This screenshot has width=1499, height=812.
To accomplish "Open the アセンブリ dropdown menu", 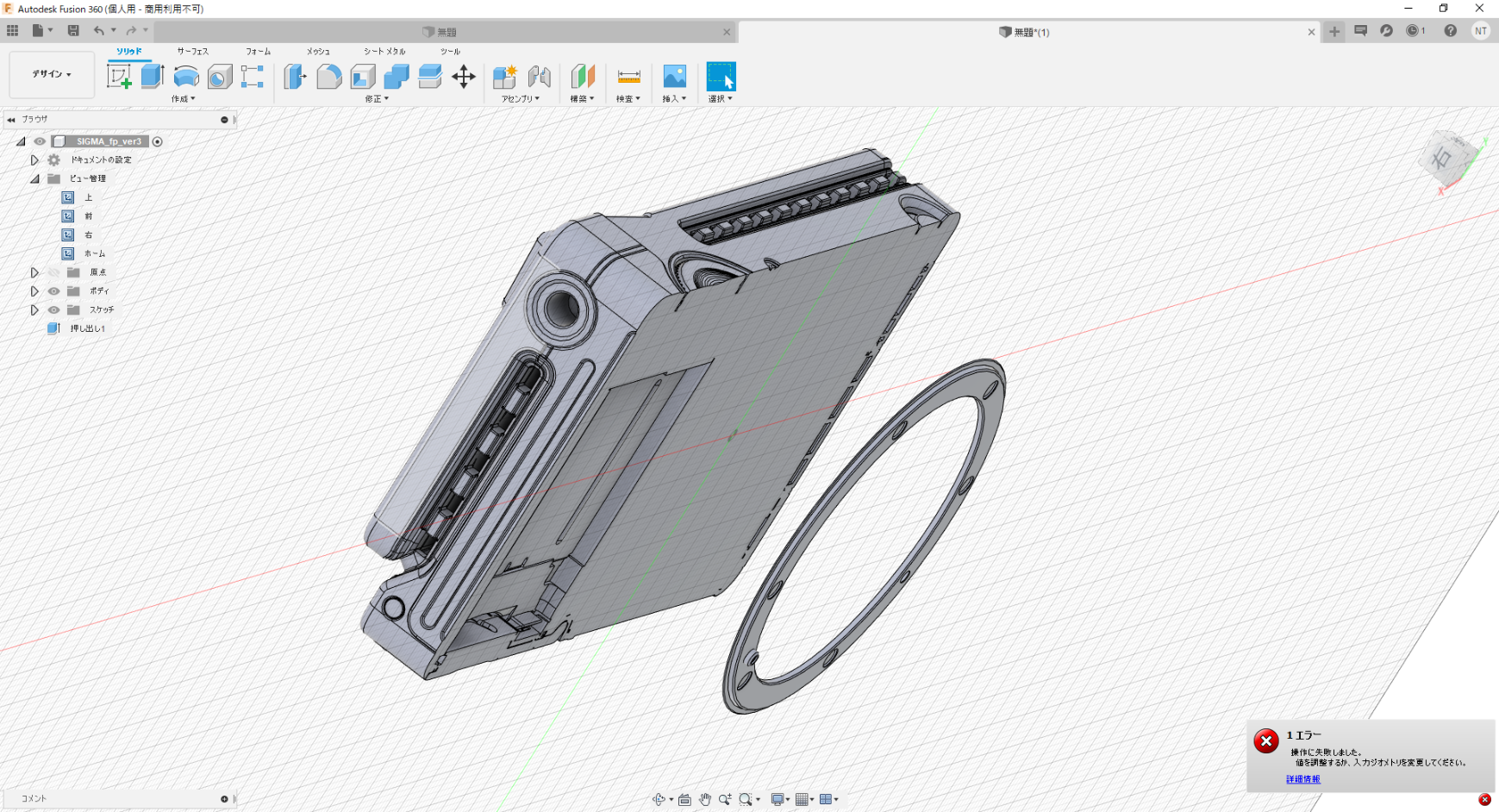I will point(521,99).
